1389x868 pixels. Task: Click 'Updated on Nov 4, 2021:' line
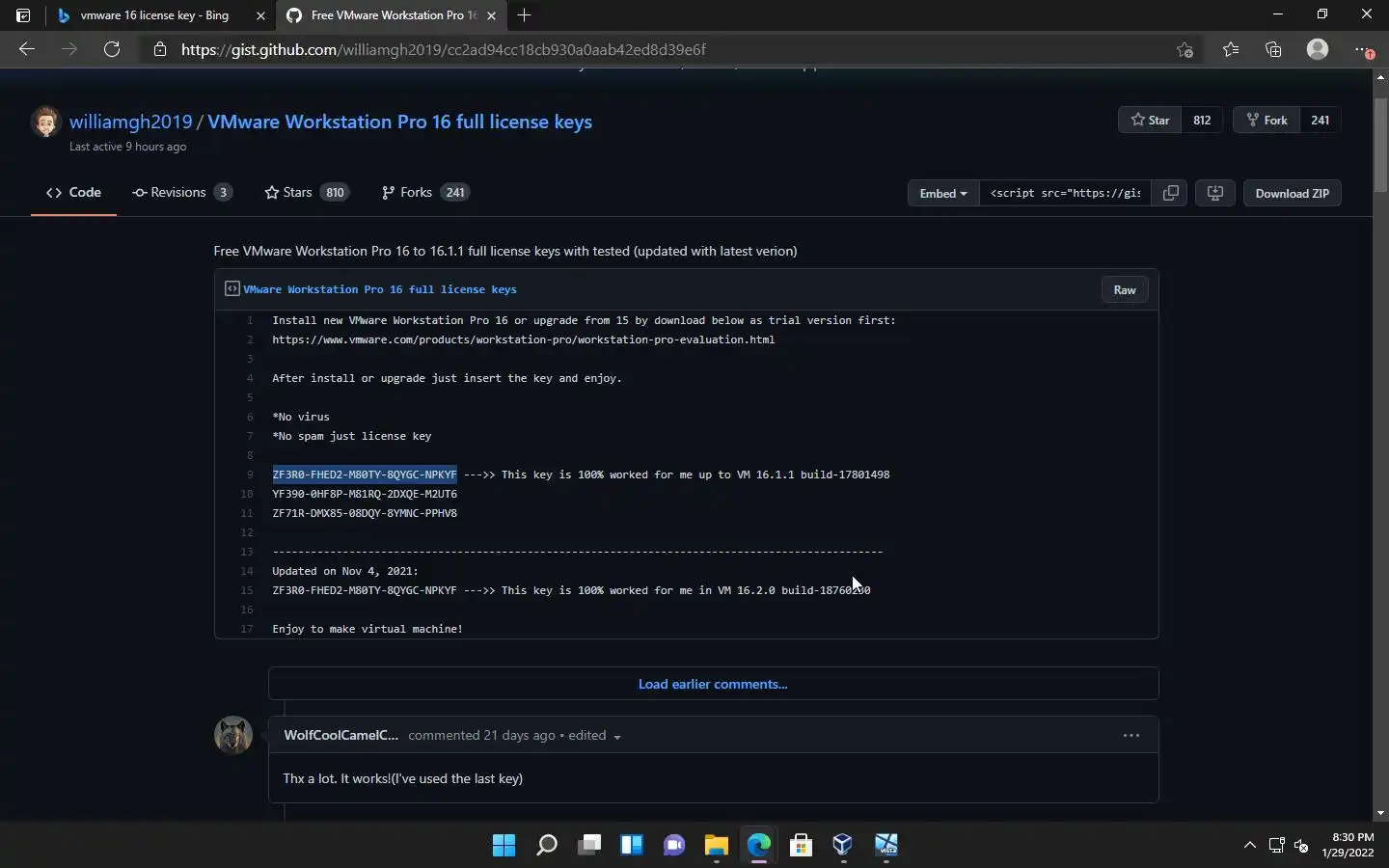tap(345, 571)
